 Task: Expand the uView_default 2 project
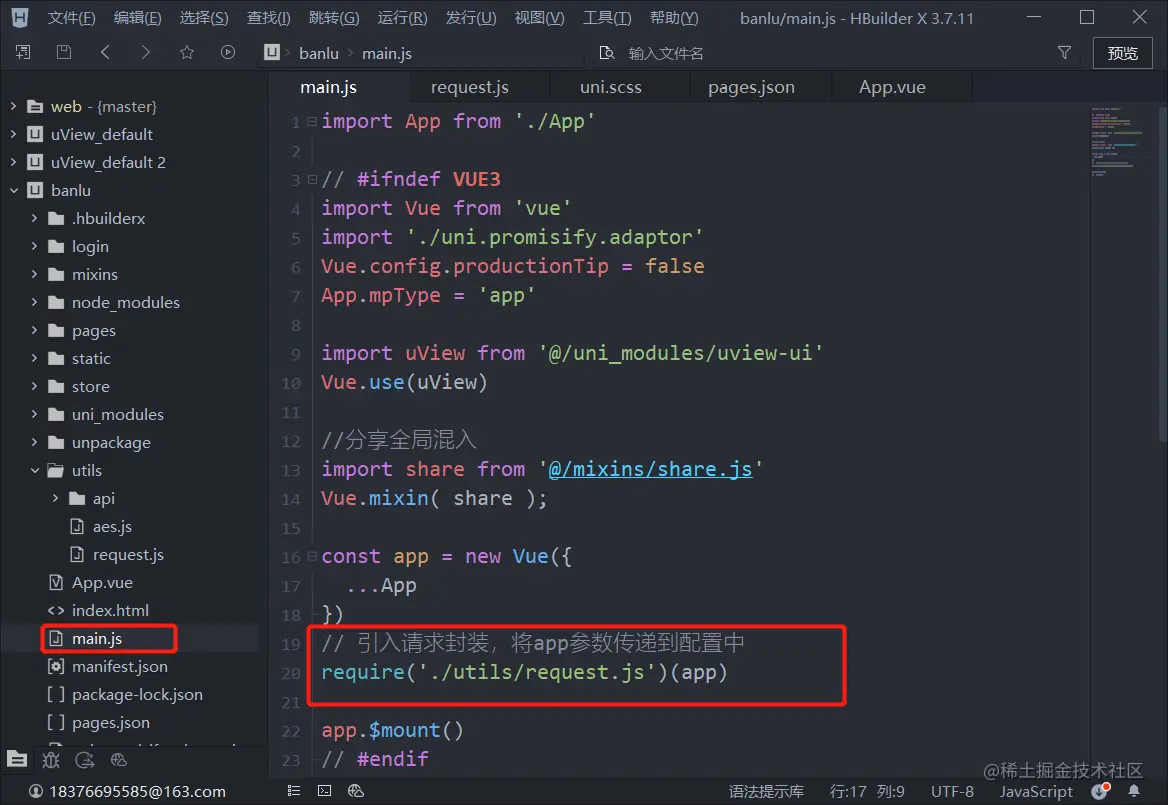[13, 162]
